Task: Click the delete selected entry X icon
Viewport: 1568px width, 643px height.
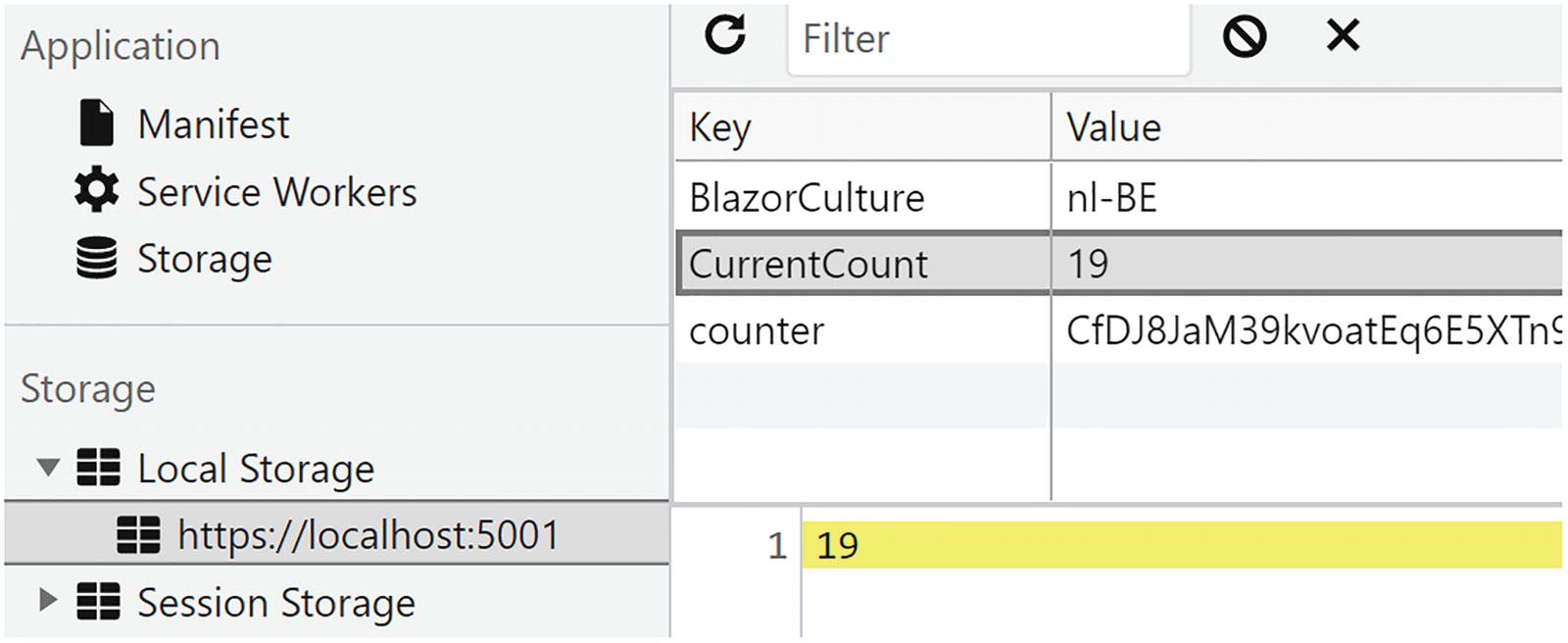Action: pyautogui.click(x=1343, y=36)
